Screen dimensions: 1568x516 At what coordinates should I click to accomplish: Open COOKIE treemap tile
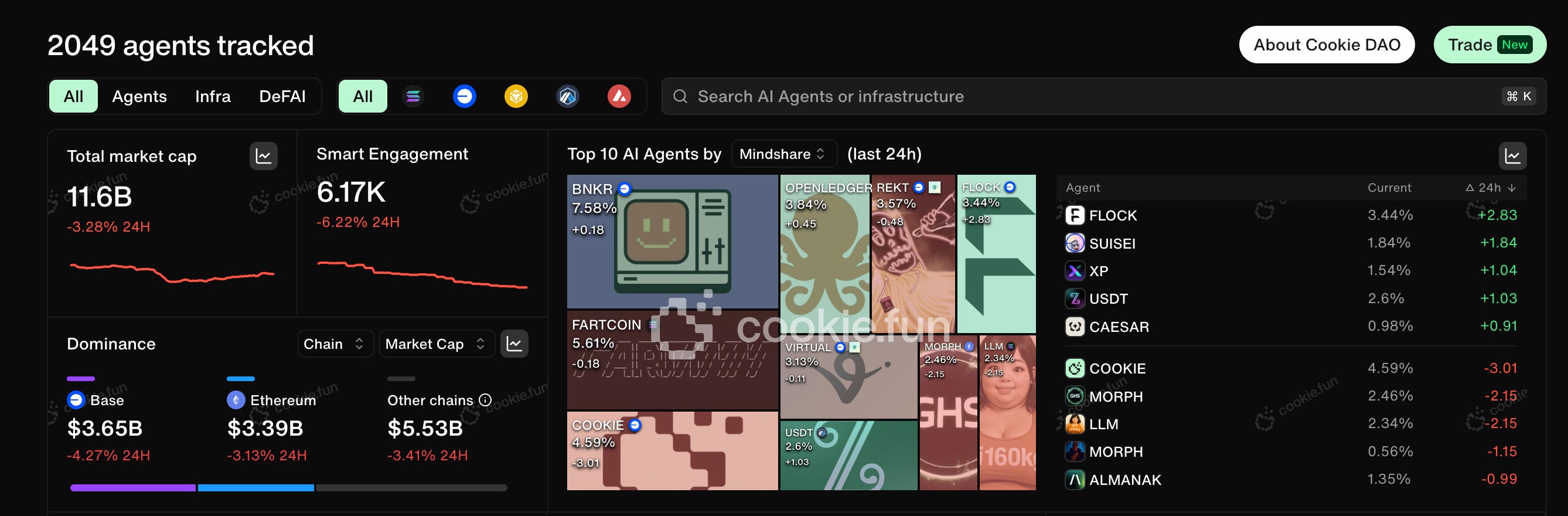pos(673,451)
